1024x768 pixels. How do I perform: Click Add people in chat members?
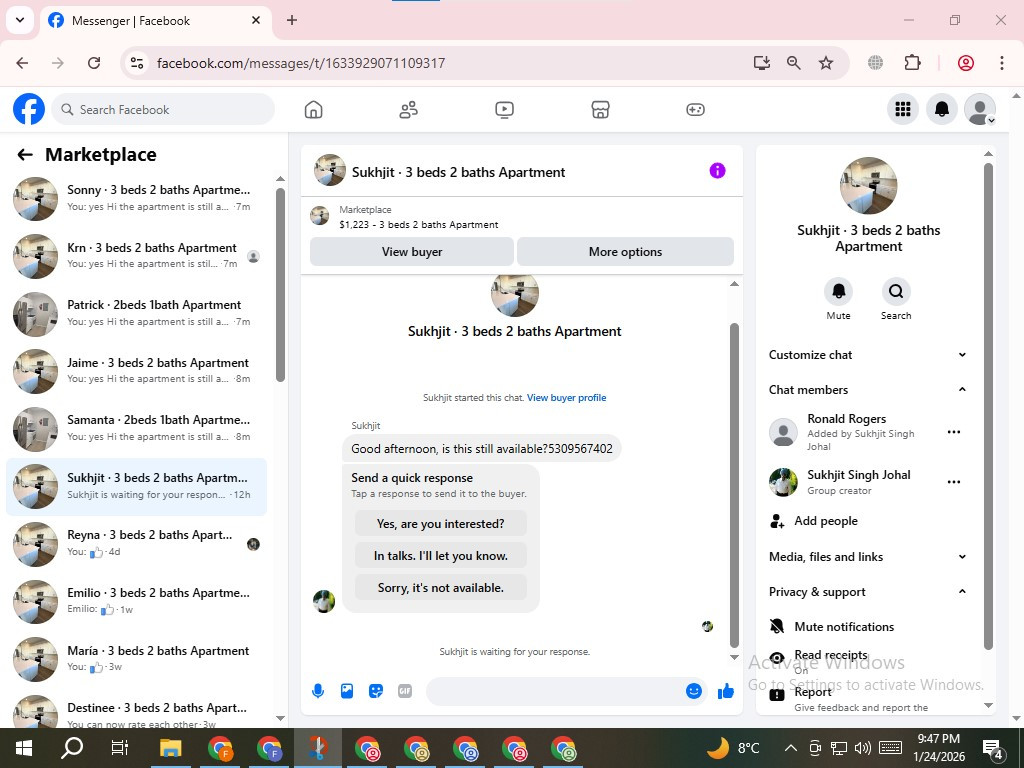click(x=825, y=521)
